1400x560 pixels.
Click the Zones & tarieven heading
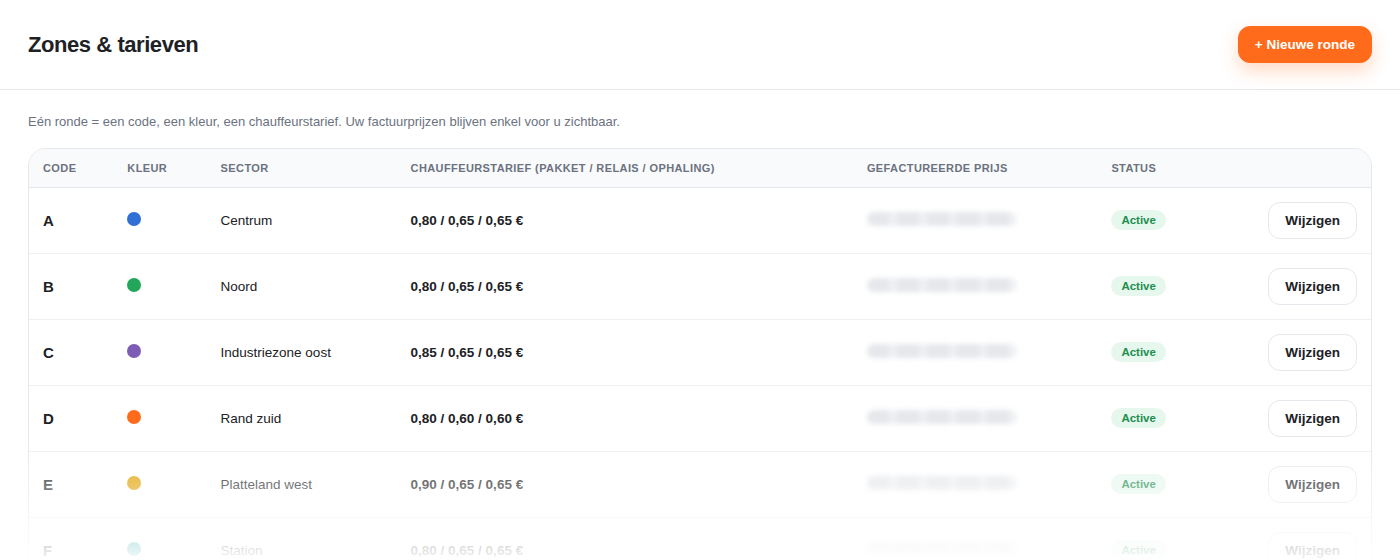[x=113, y=45]
